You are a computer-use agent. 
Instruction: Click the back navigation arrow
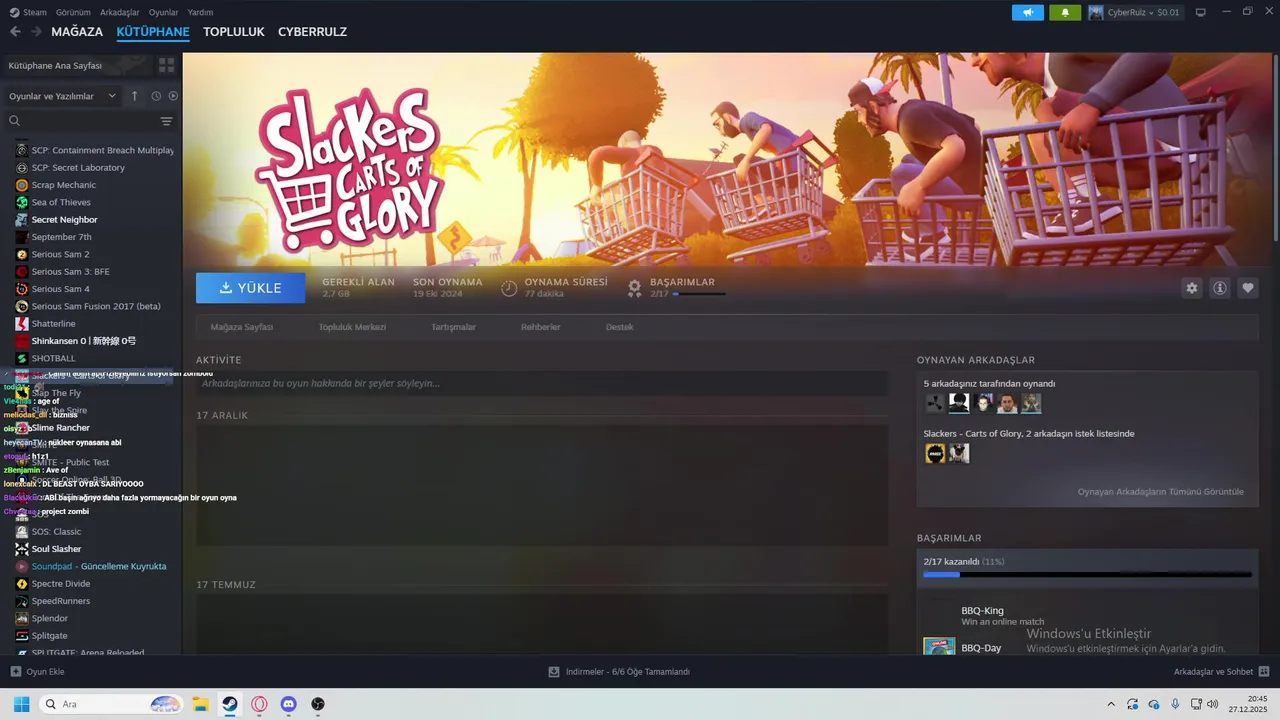coord(15,32)
